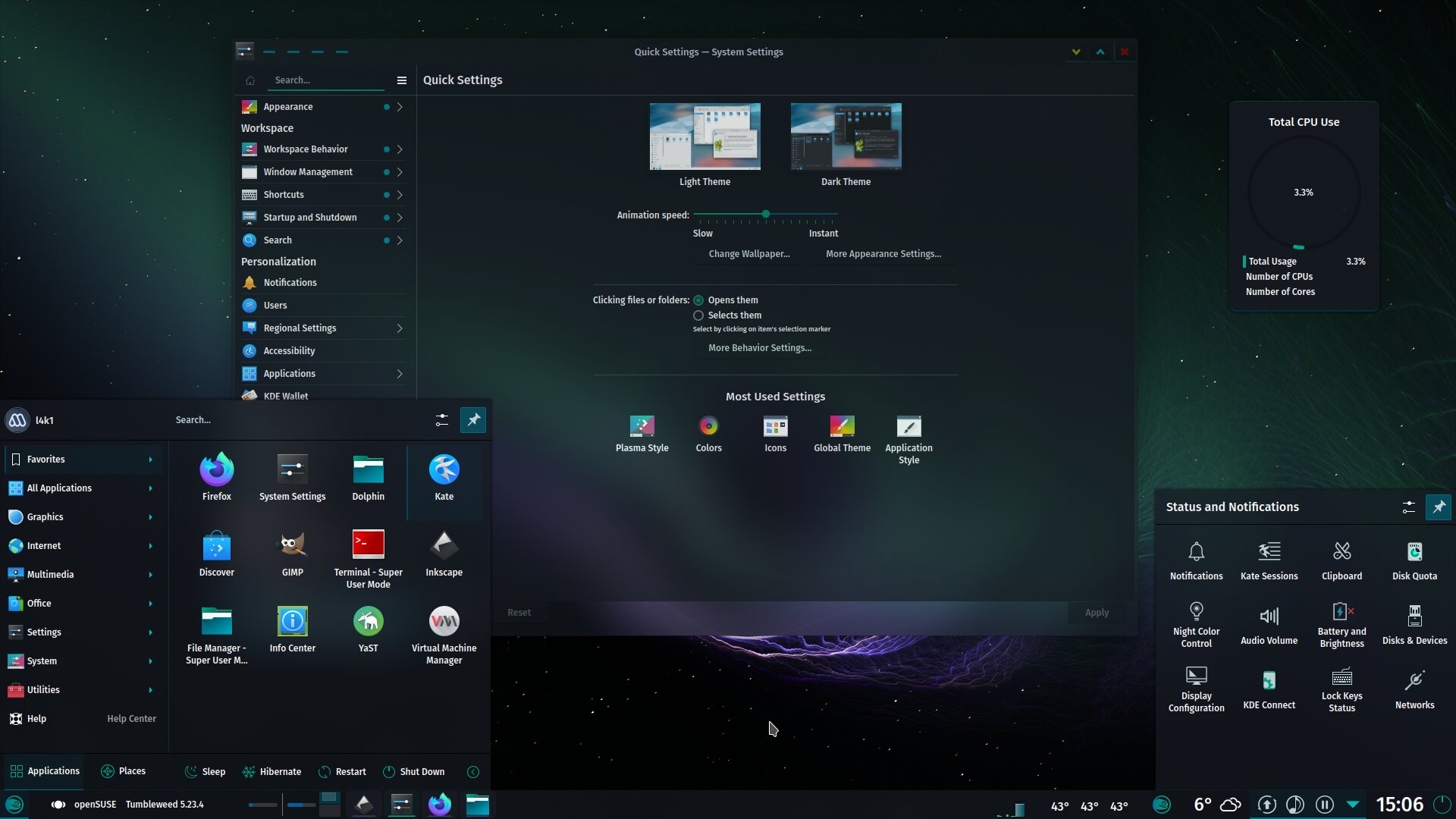Click Shut Down in launcher footer

[414, 772]
